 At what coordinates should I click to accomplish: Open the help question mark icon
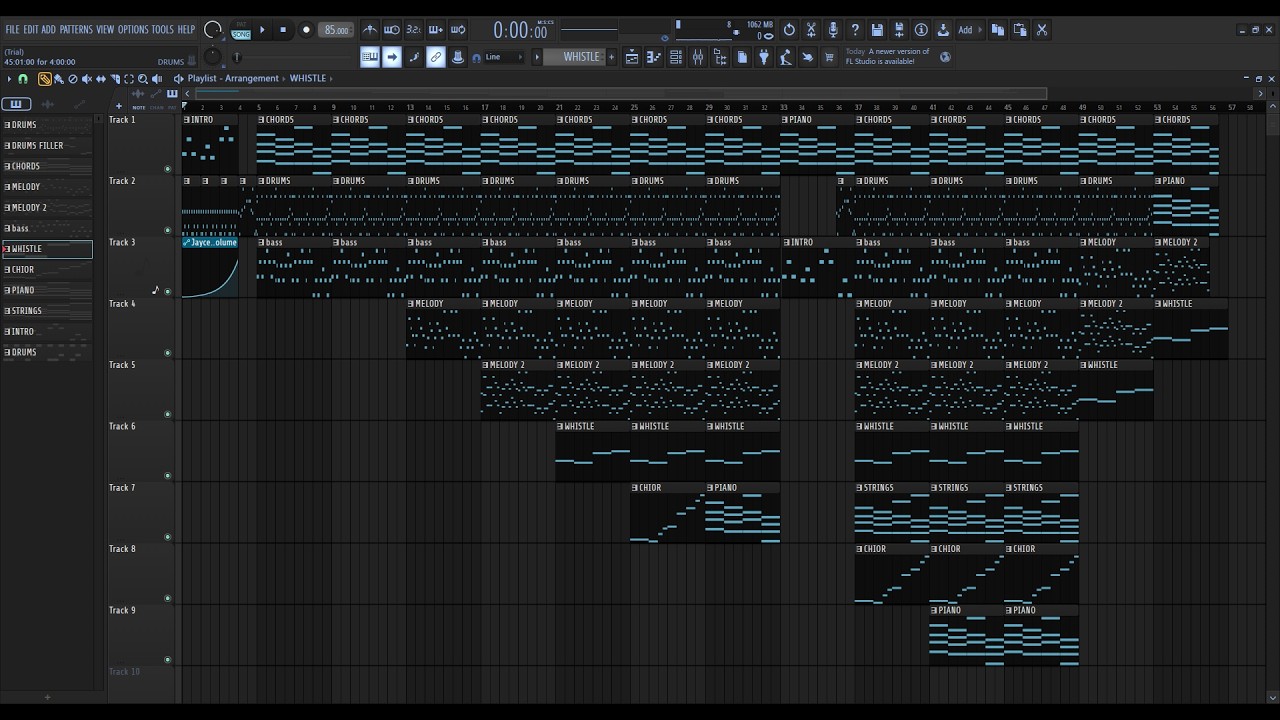[x=855, y=30]
